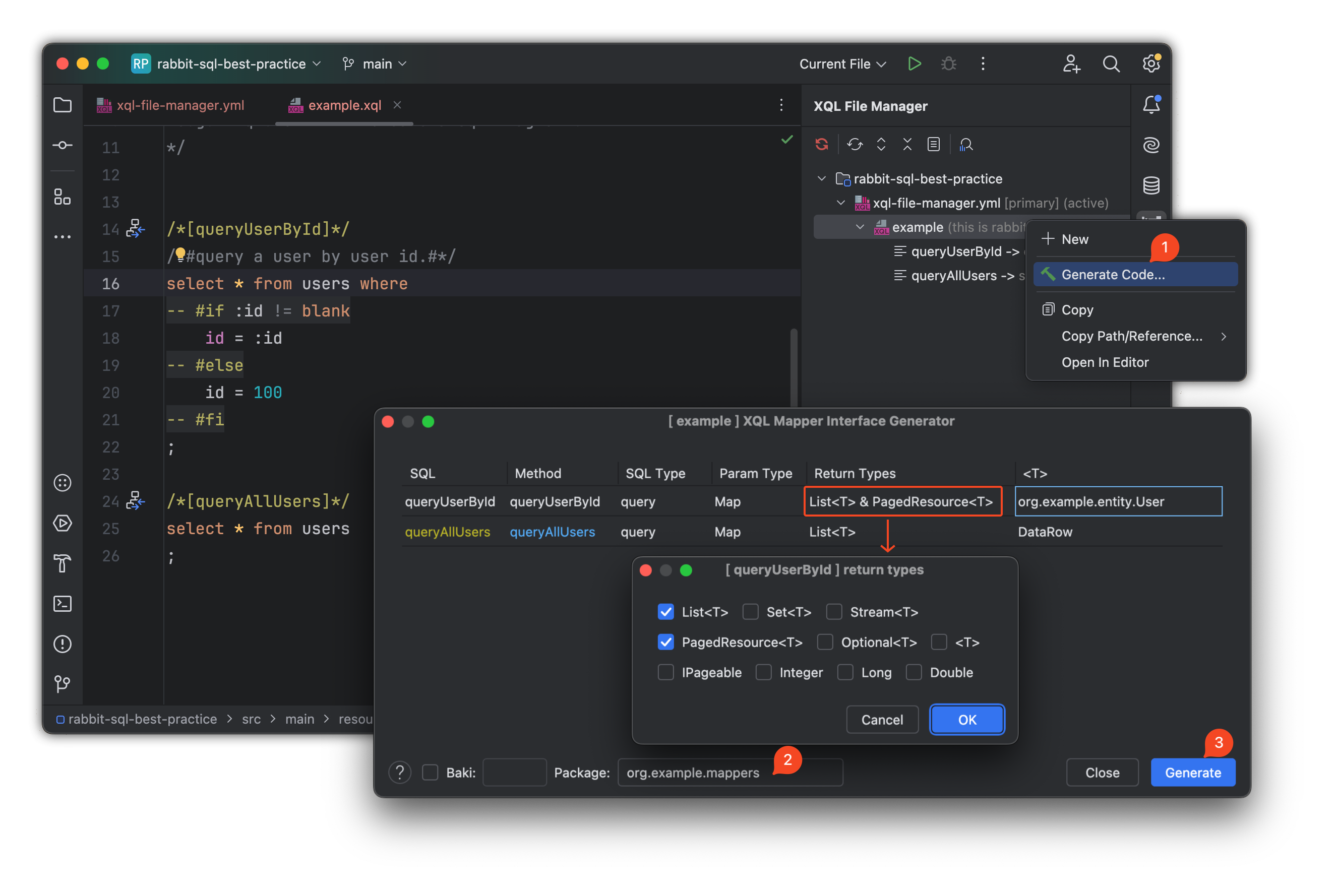Choose Generate Code... in context menu
The image size is (1337, 896).
(x=1135, y=274)
